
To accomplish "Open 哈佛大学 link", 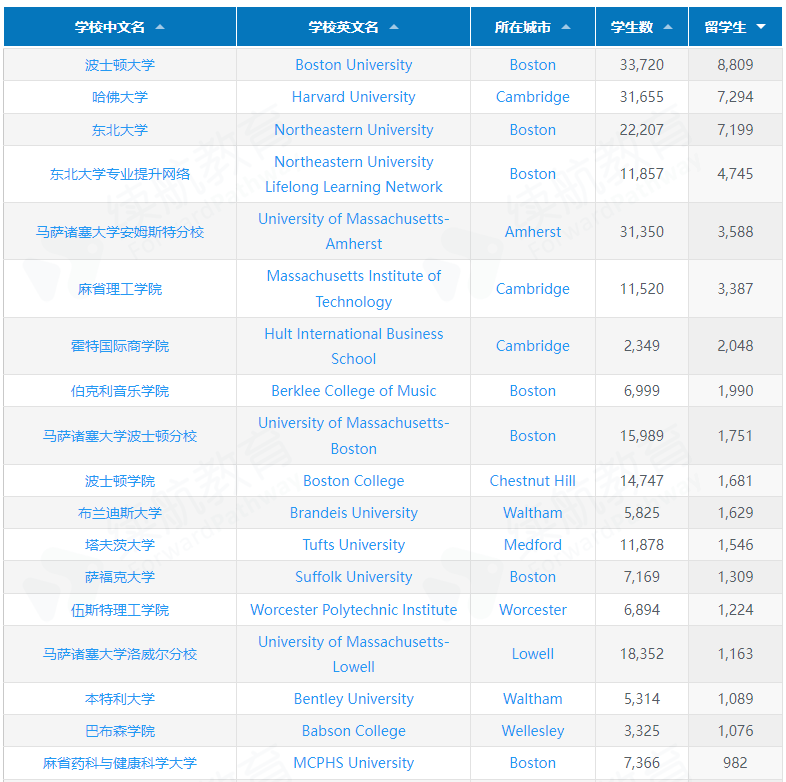I will coord(120,97).
